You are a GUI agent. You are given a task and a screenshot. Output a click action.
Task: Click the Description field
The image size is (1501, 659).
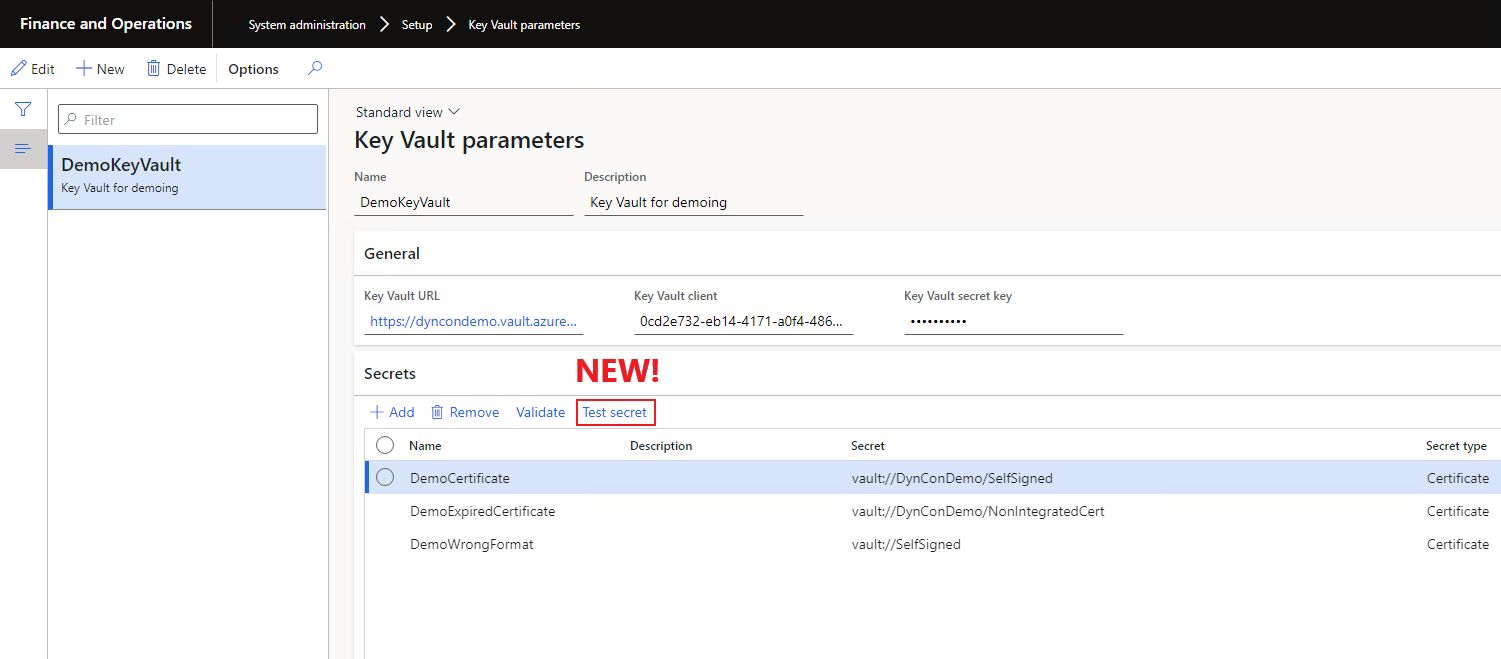694,202
